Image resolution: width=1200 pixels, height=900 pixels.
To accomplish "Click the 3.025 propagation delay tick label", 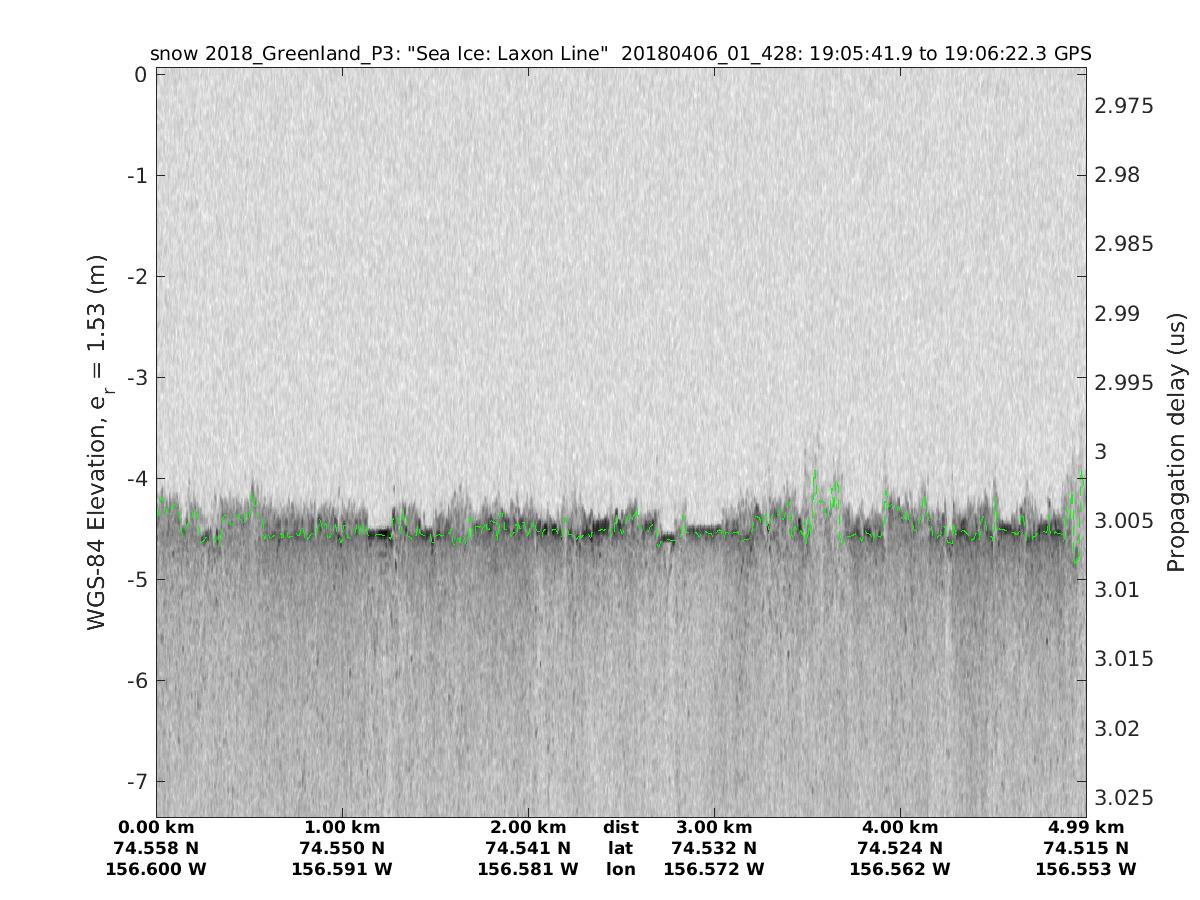I will point(1125,798).
